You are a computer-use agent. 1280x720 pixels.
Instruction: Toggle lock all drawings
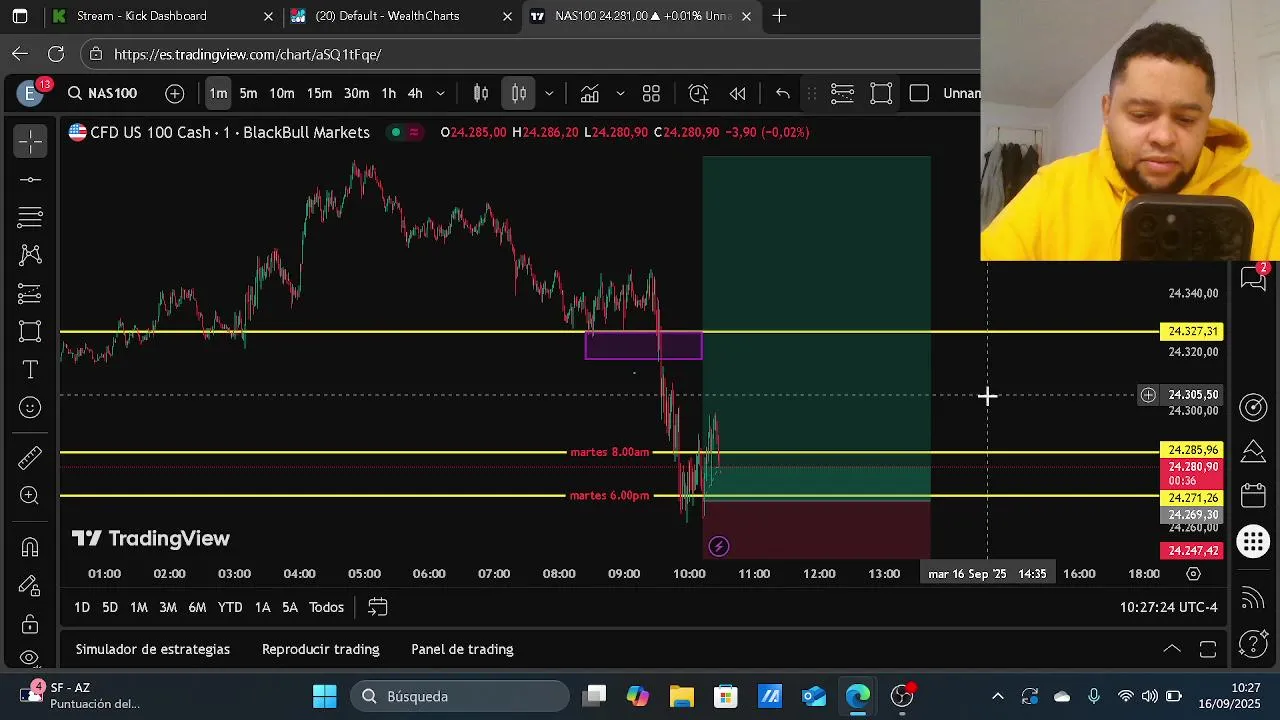click(30, 624)
